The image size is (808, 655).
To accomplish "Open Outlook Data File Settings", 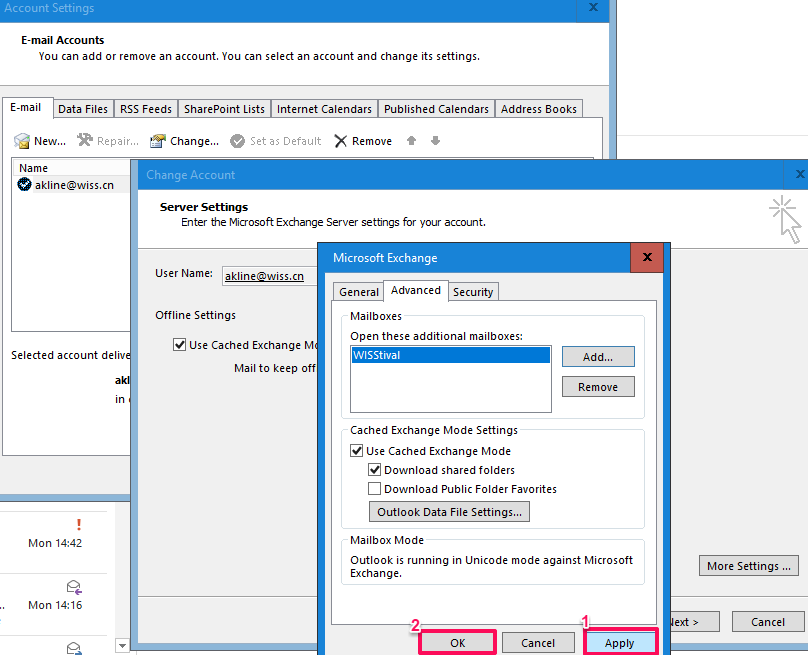I will [449, 512].
